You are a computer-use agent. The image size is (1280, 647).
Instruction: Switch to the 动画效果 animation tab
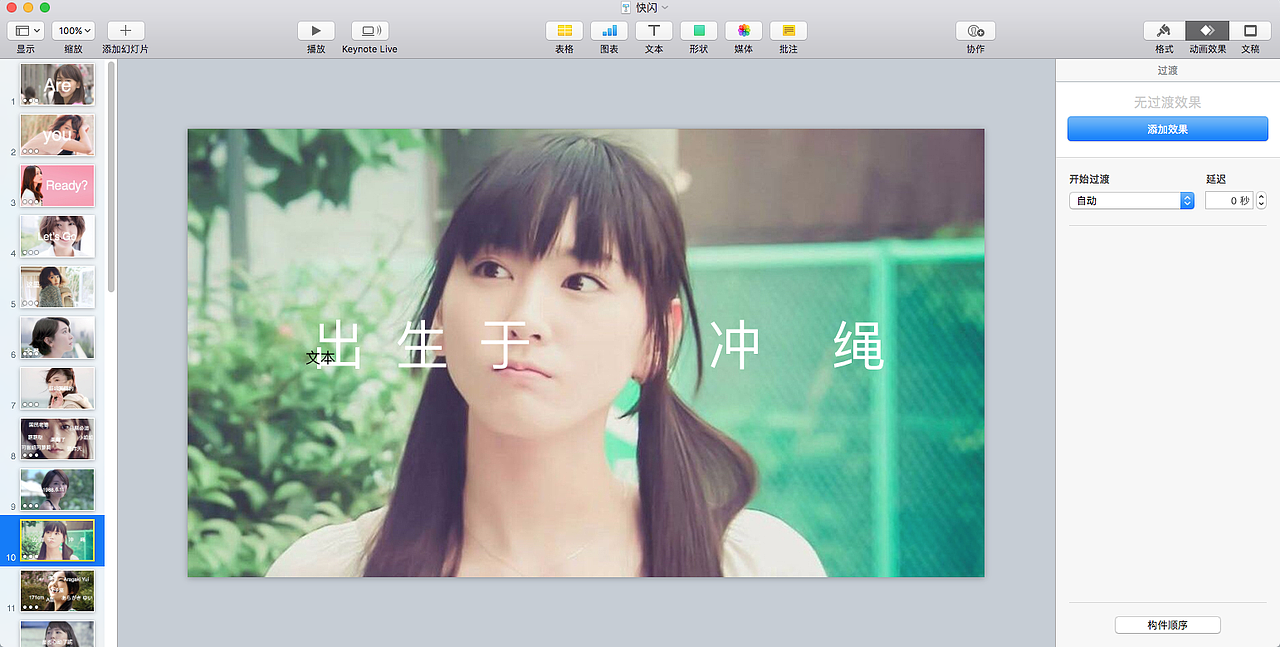point(1207,31)
